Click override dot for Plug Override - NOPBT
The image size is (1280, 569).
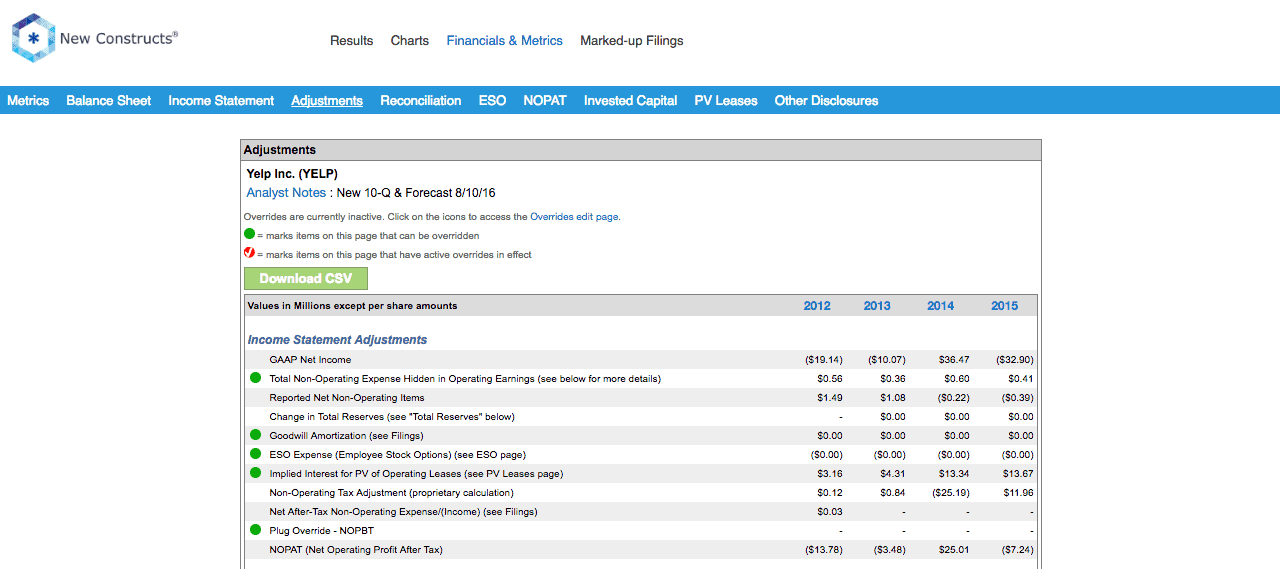click(255, 530)
